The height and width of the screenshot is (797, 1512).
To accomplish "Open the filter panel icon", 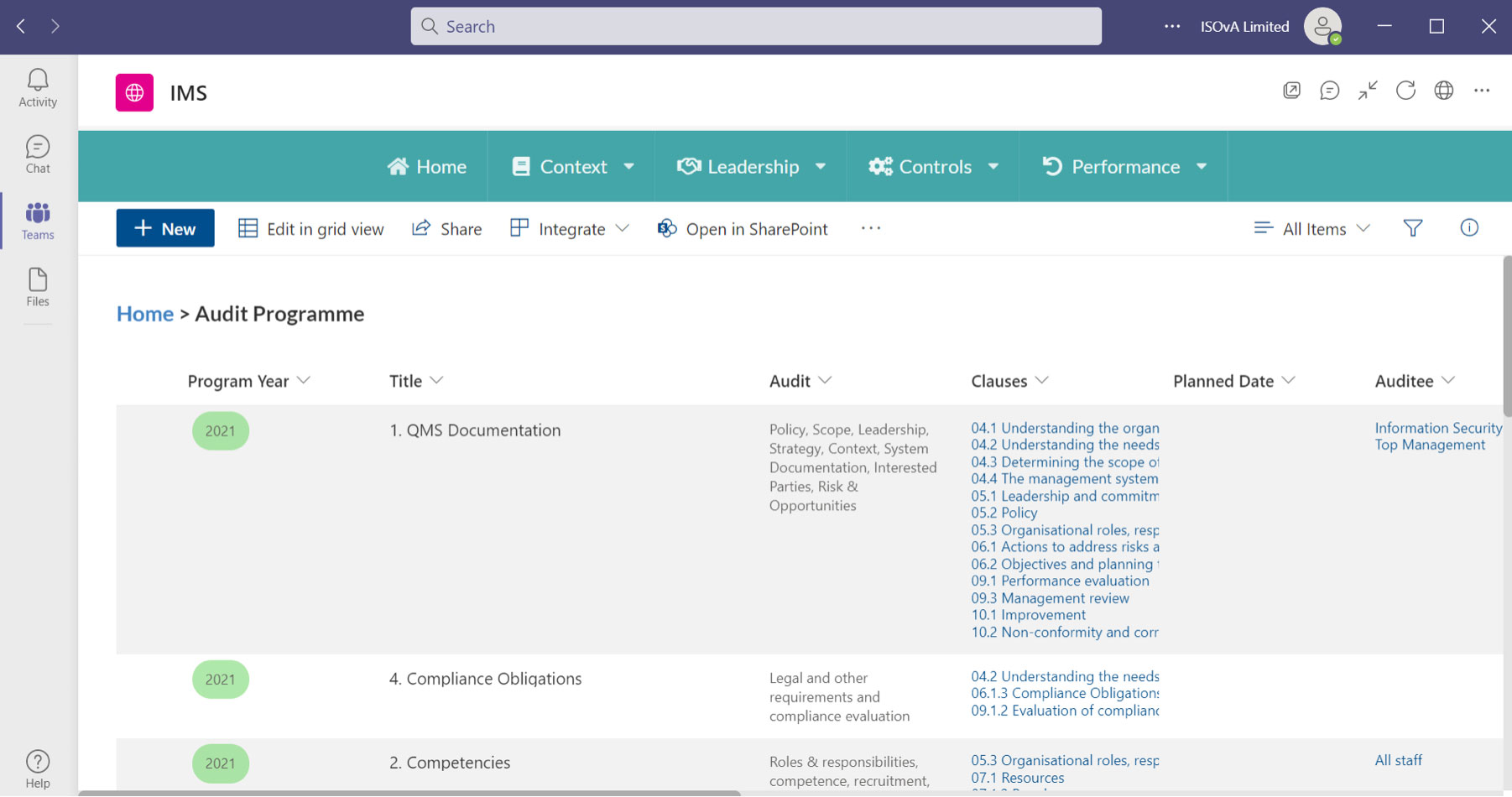I will point(1413,227).
